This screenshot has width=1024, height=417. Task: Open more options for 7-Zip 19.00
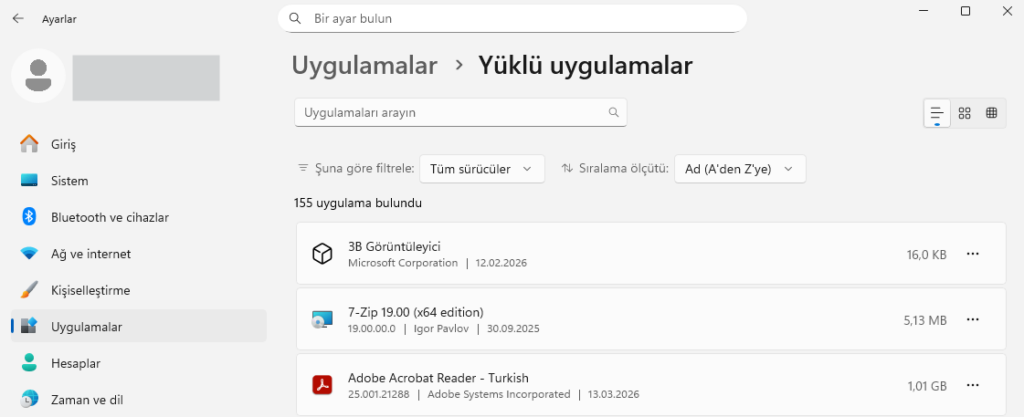(972, 319)
